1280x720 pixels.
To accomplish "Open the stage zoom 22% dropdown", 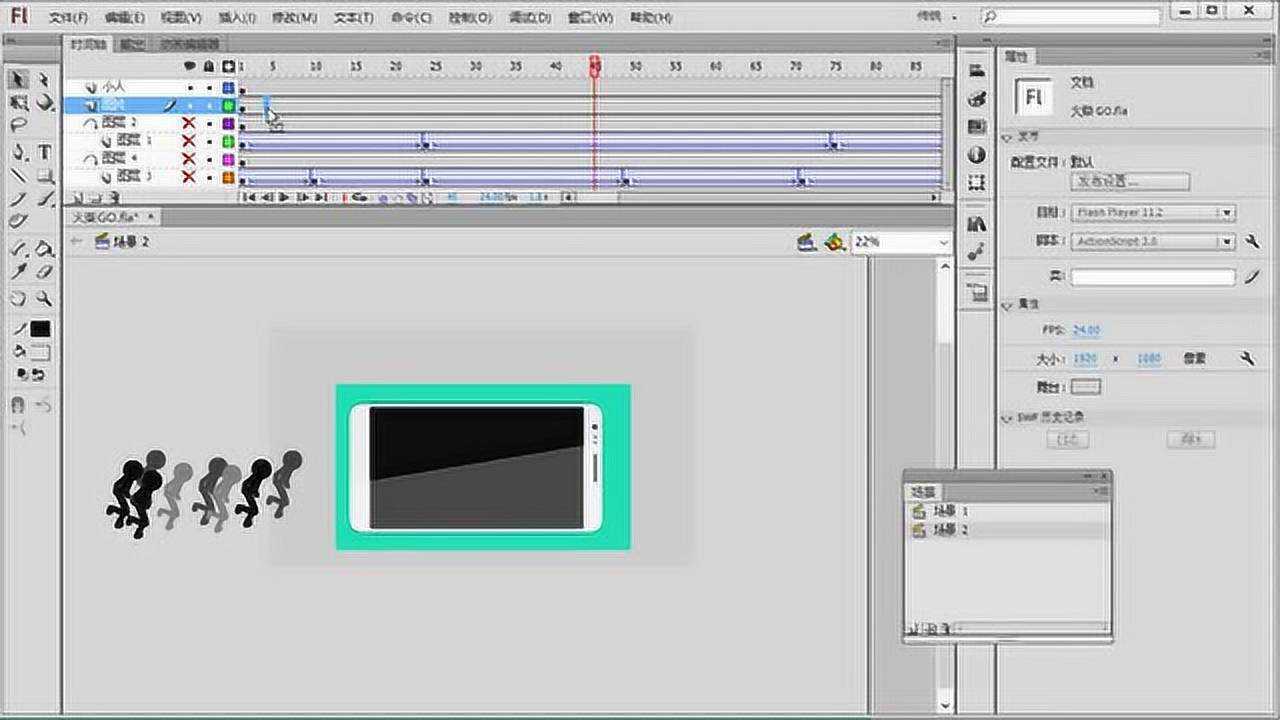I will [x=943, y=242].
